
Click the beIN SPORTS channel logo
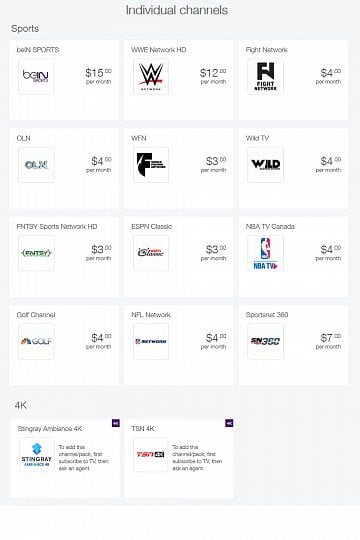(x=36, y=76)
